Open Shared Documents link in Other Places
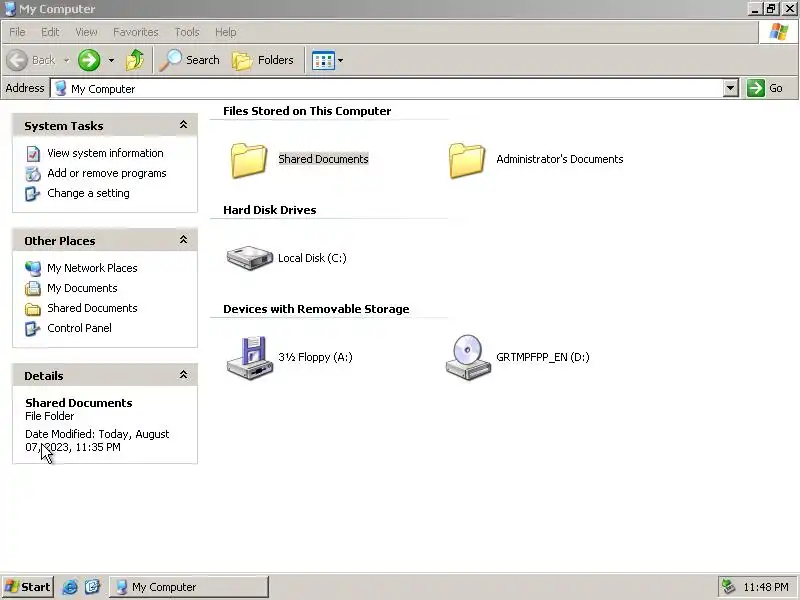The width and height of the screenshot is (800, 600). pos(92,308)
